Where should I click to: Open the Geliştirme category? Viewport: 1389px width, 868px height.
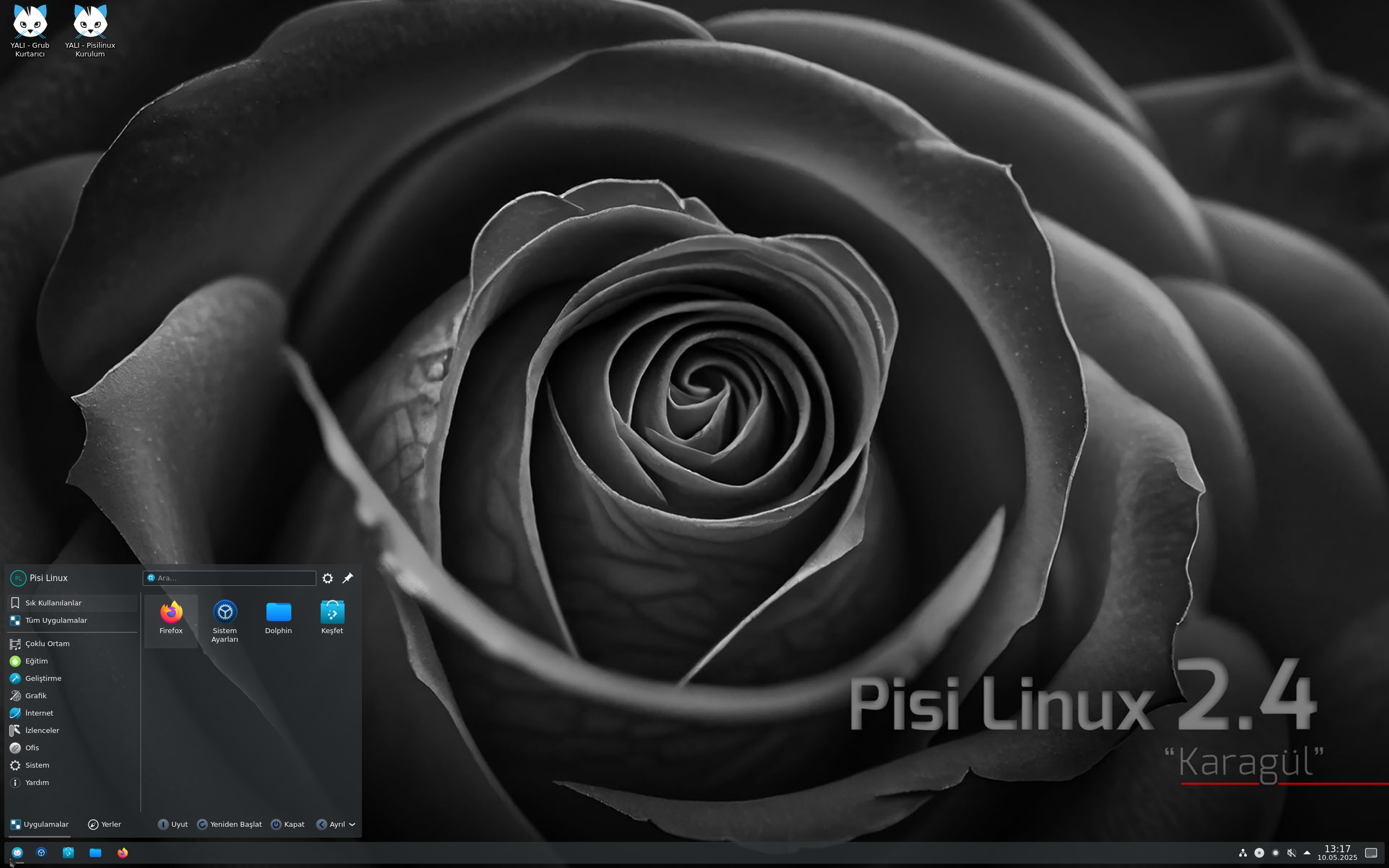(x=72, y=678)
